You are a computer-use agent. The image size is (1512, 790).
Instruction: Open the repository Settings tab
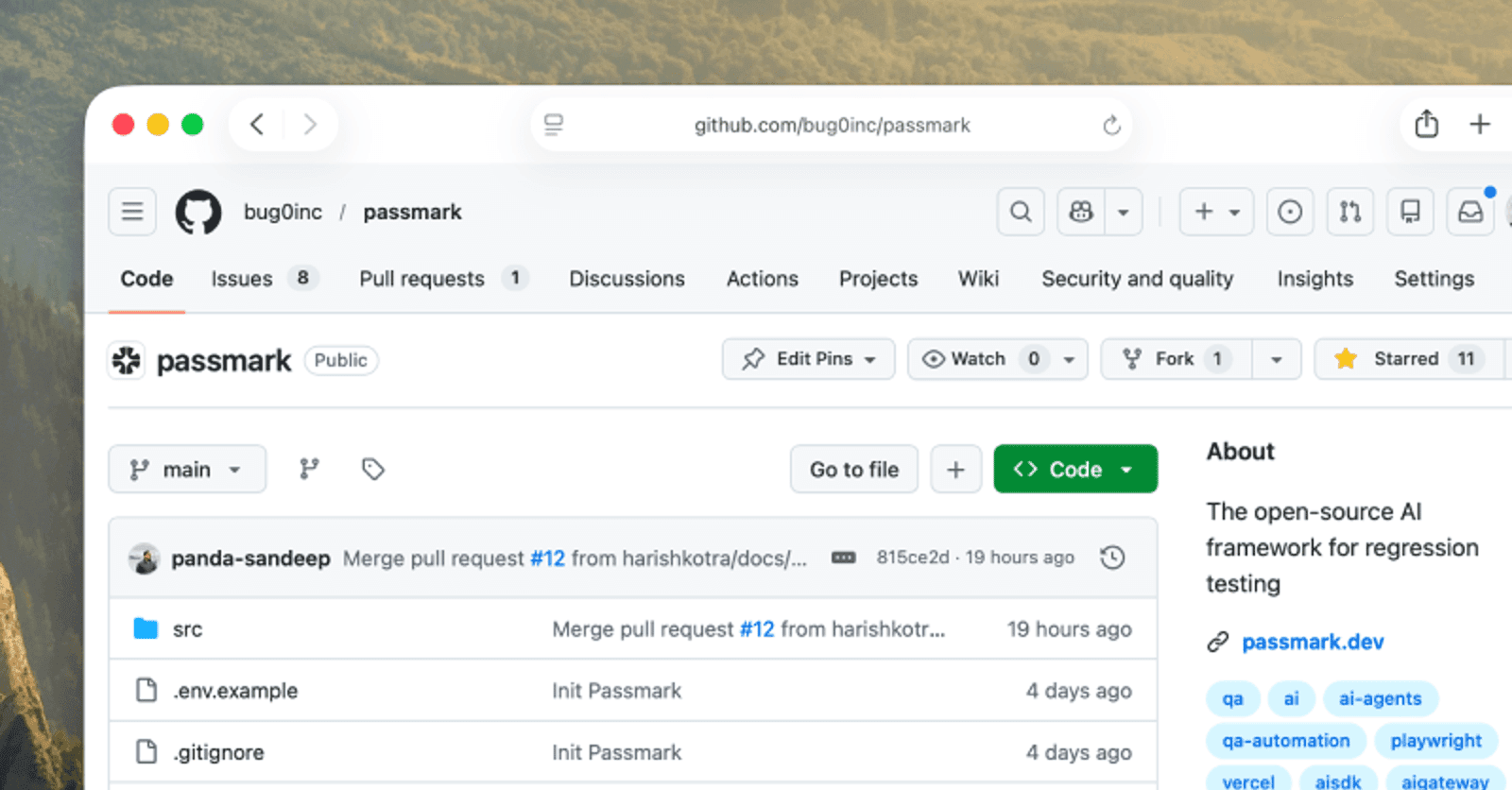click(1434, 279)
